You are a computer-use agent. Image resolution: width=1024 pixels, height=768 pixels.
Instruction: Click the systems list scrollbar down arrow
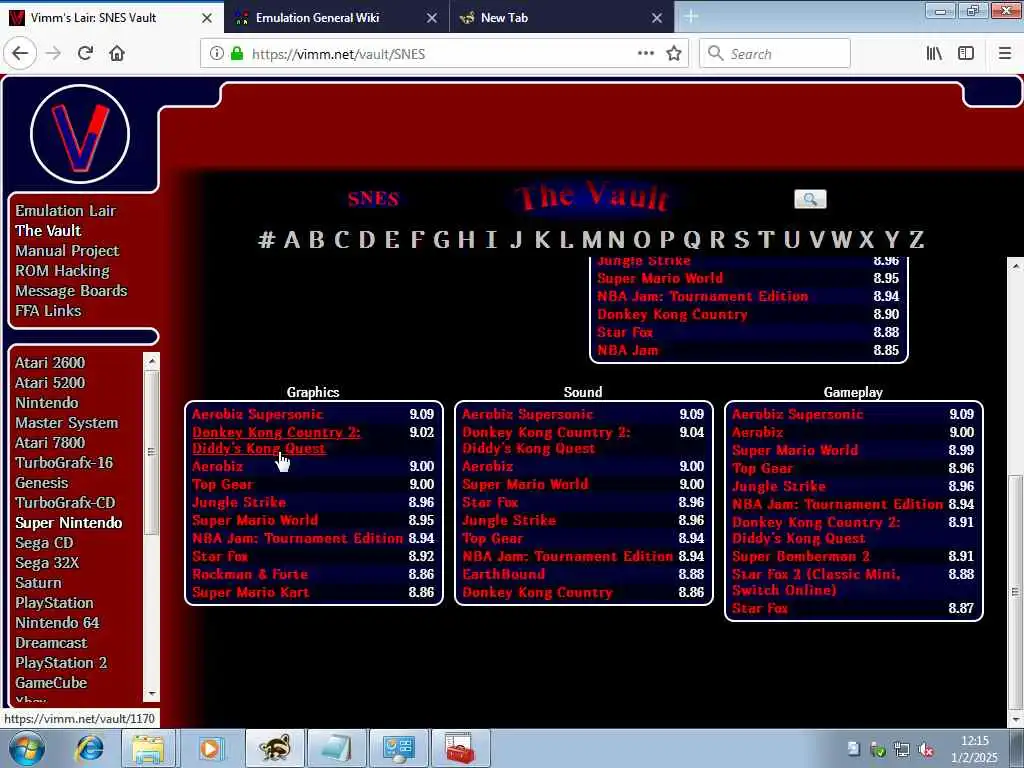pos(152,694)
